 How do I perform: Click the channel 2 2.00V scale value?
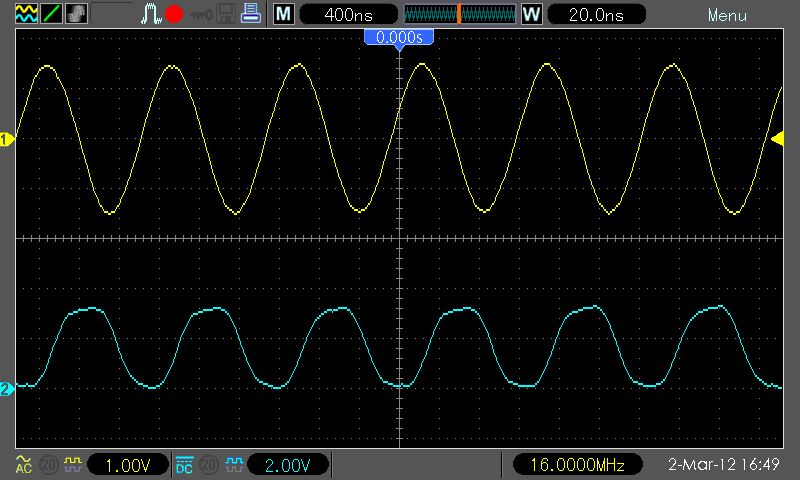(x=288, y=465)
